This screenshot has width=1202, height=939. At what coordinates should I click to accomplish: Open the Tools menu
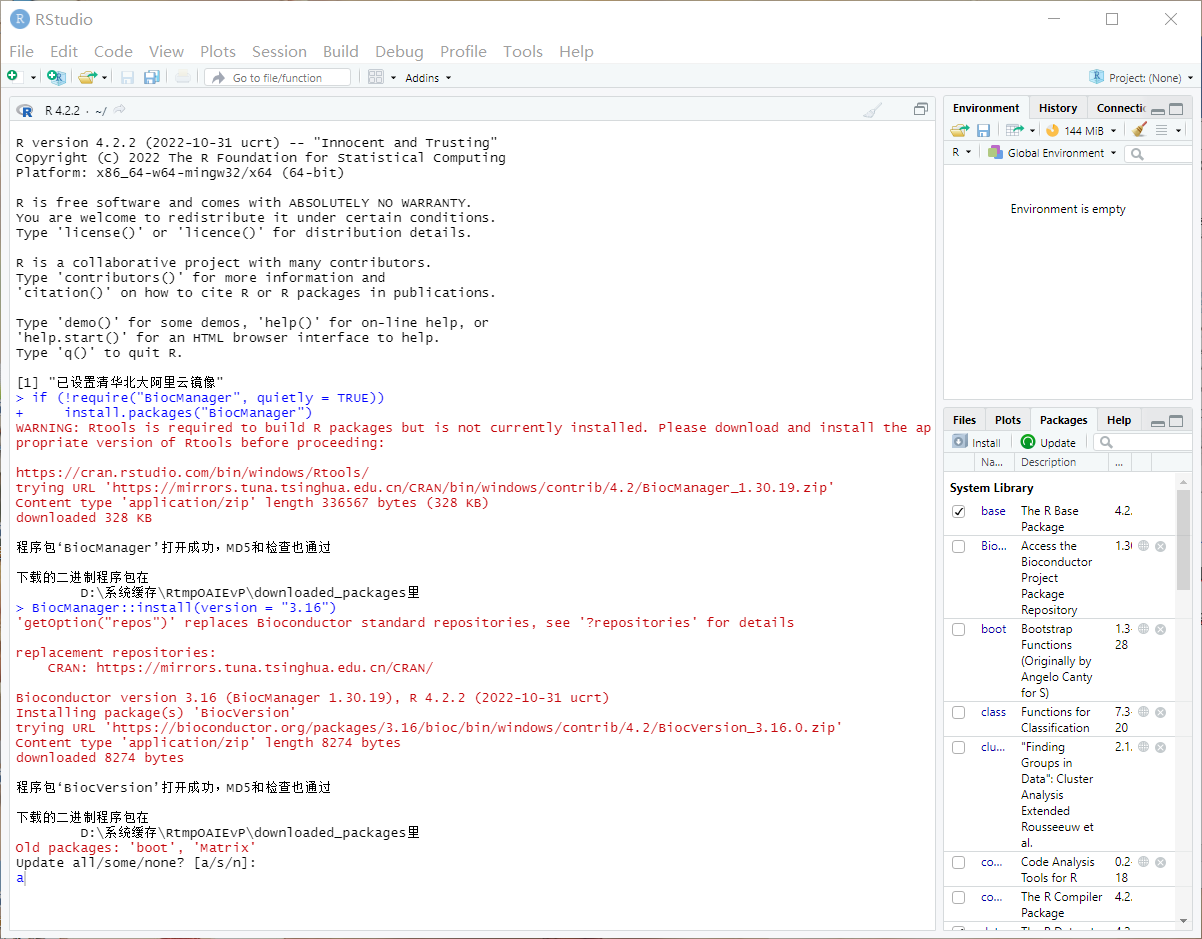coord(523,51)
